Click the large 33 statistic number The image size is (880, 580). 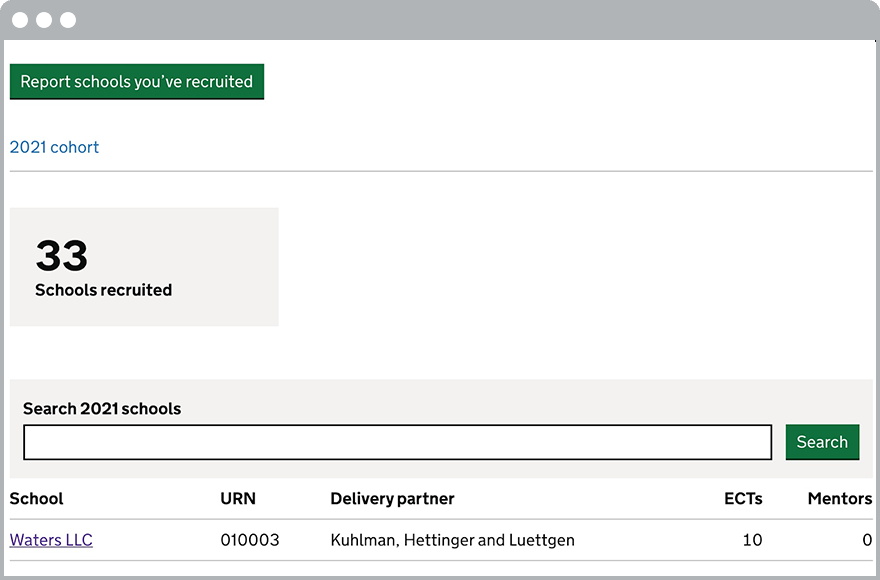[62, 256]
